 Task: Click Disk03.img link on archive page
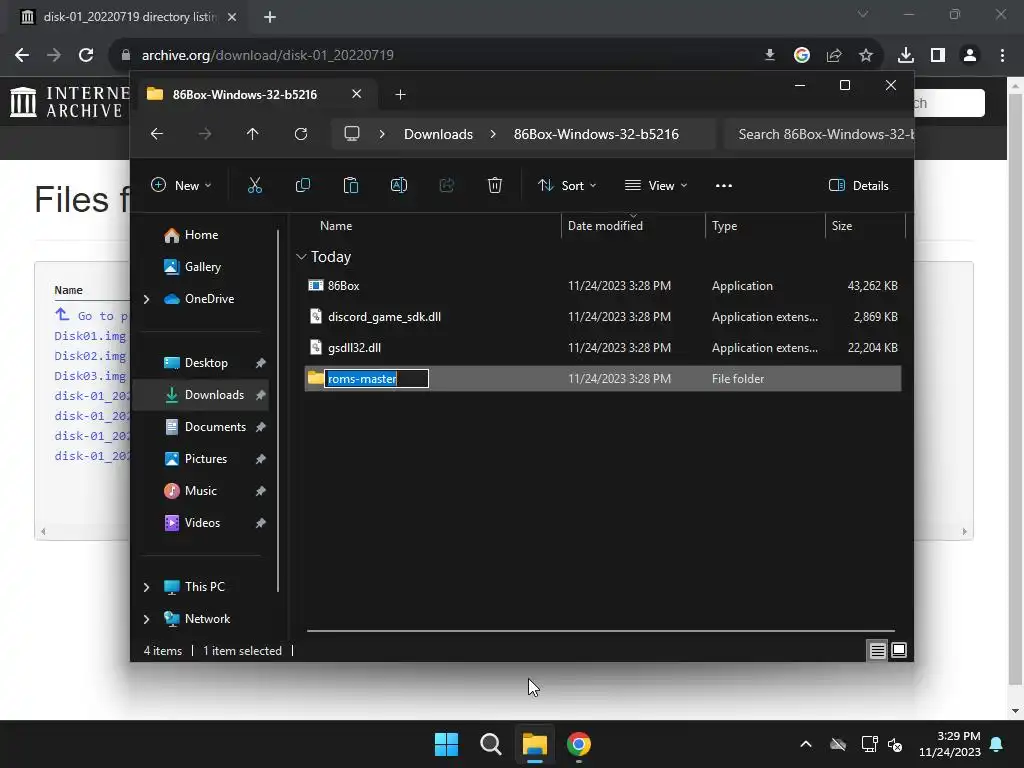coord(90,376)
